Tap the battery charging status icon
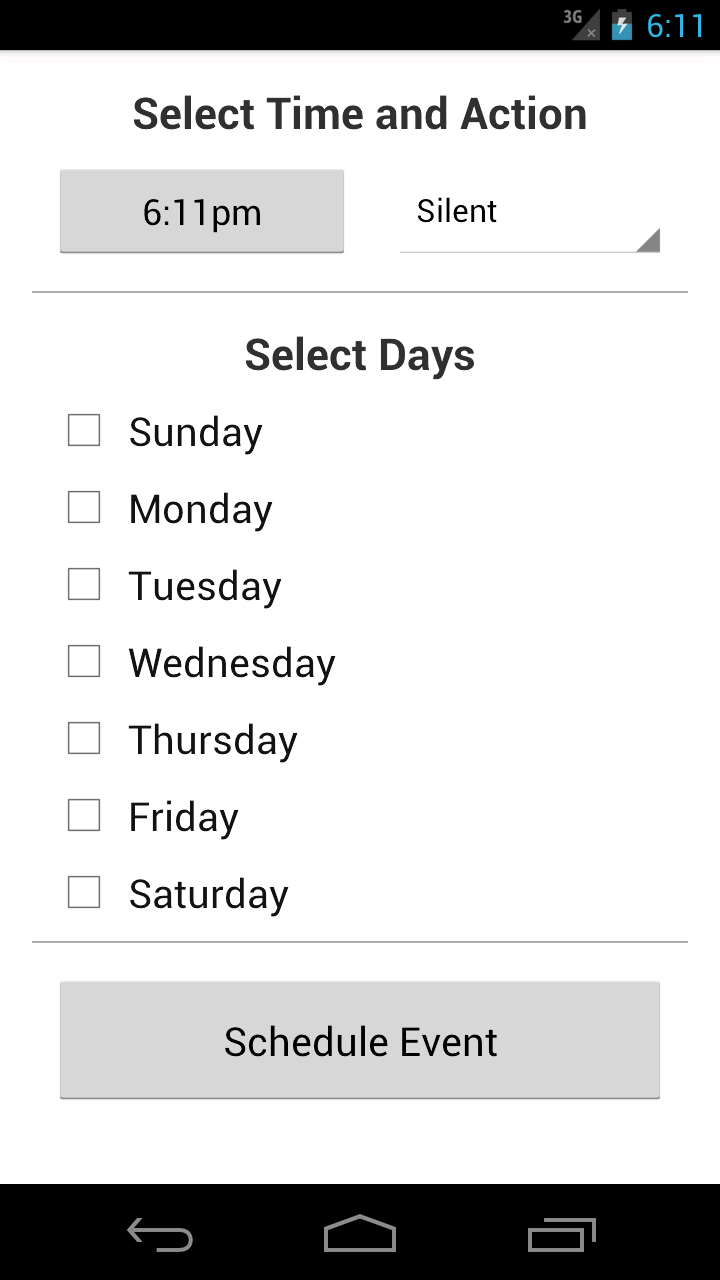 point(622,24)
